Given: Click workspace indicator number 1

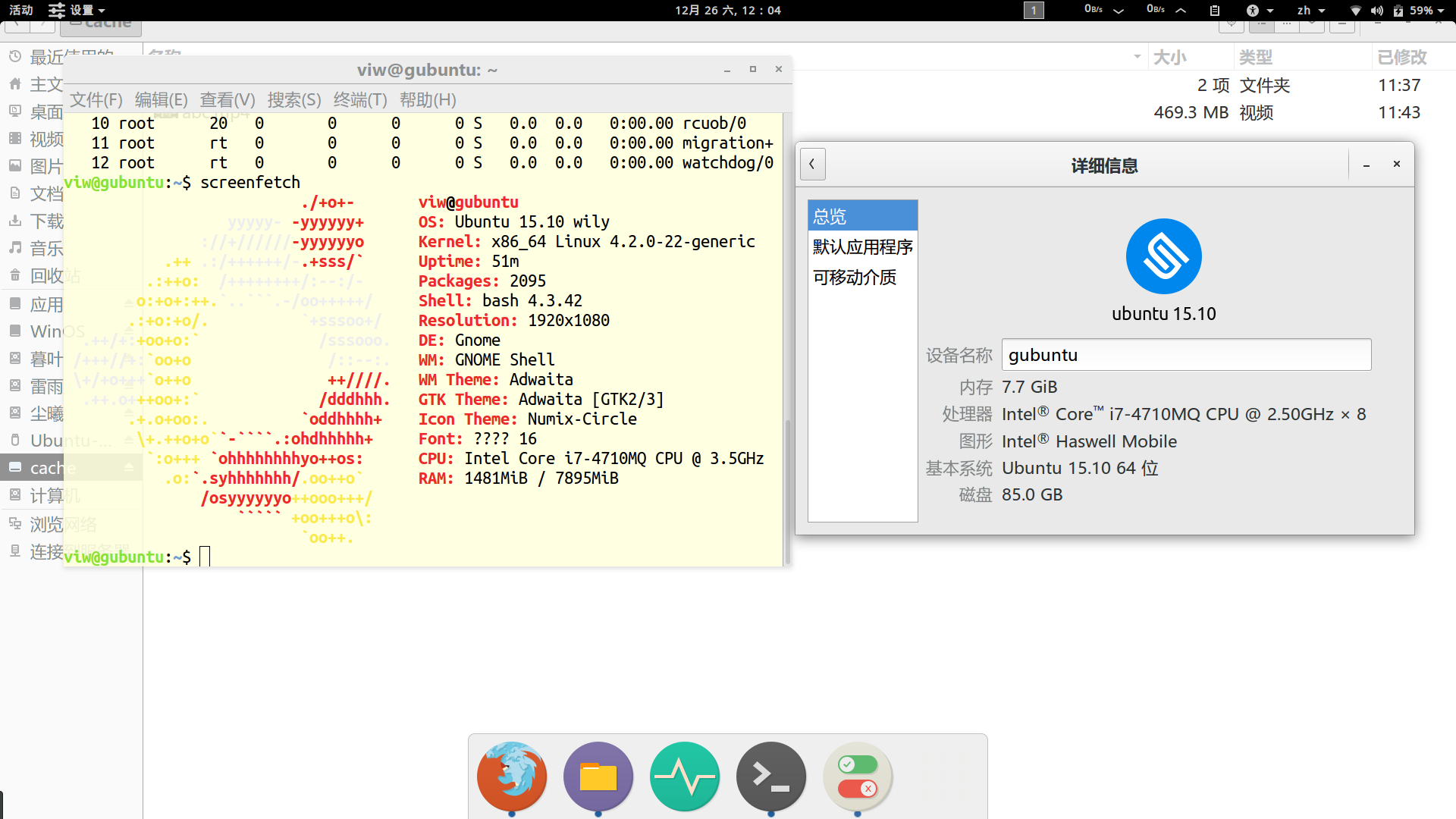Looking at the screenshot, I should pos(1034,11).
